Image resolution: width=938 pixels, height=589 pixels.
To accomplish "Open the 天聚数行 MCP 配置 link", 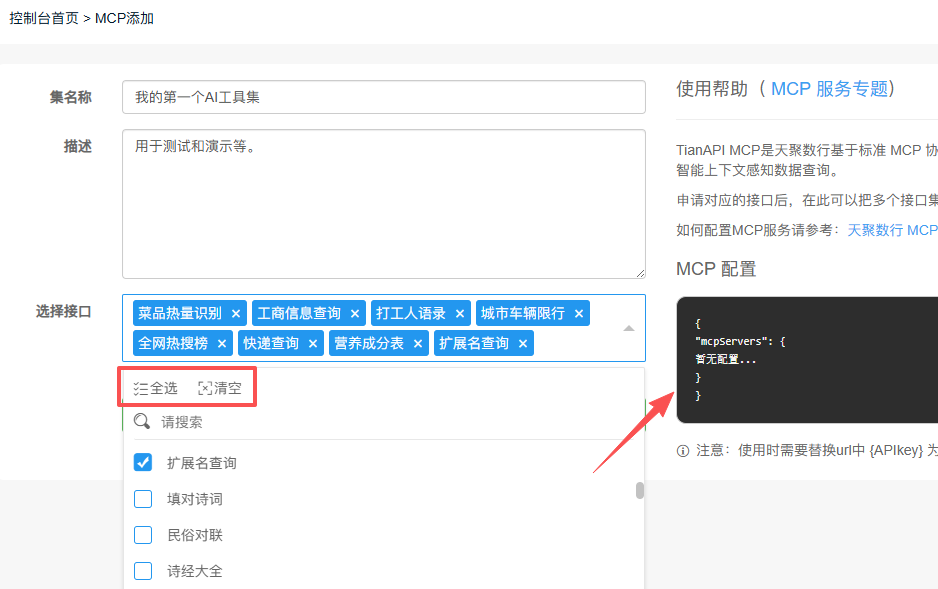I will click(892, 229).
